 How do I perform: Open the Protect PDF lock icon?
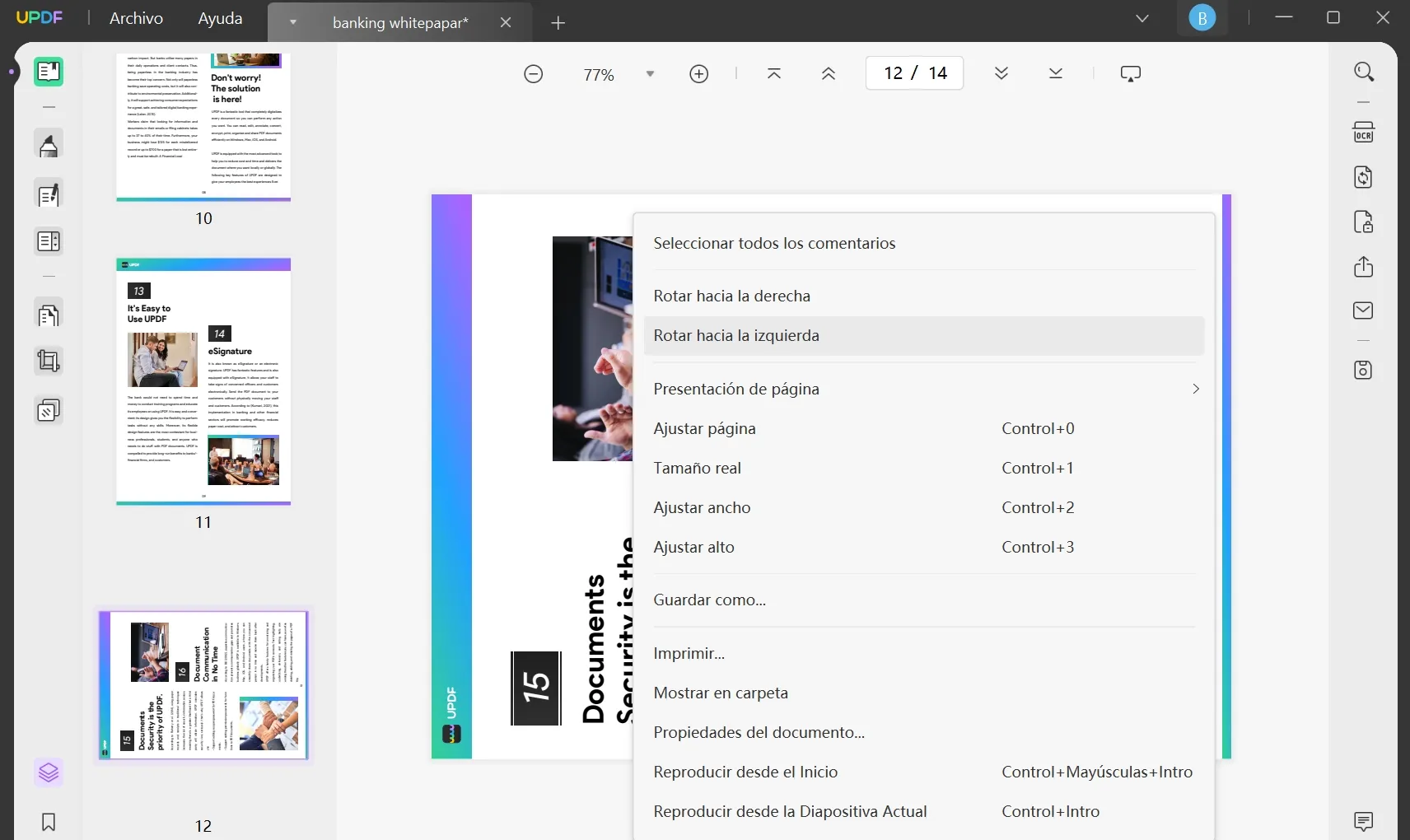(x=1364, y=222)
